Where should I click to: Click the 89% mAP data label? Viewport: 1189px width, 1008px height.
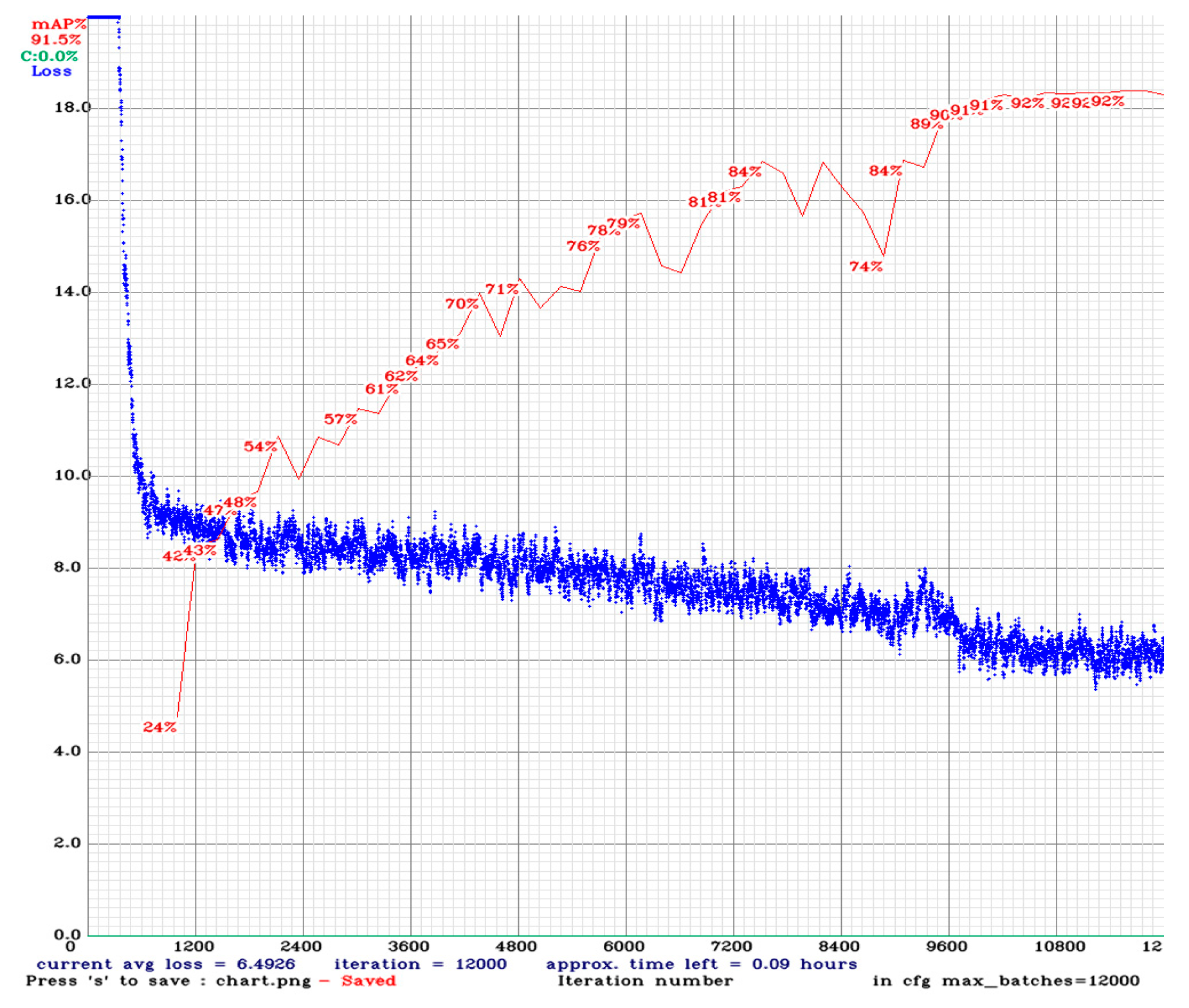tap(926, 123)
